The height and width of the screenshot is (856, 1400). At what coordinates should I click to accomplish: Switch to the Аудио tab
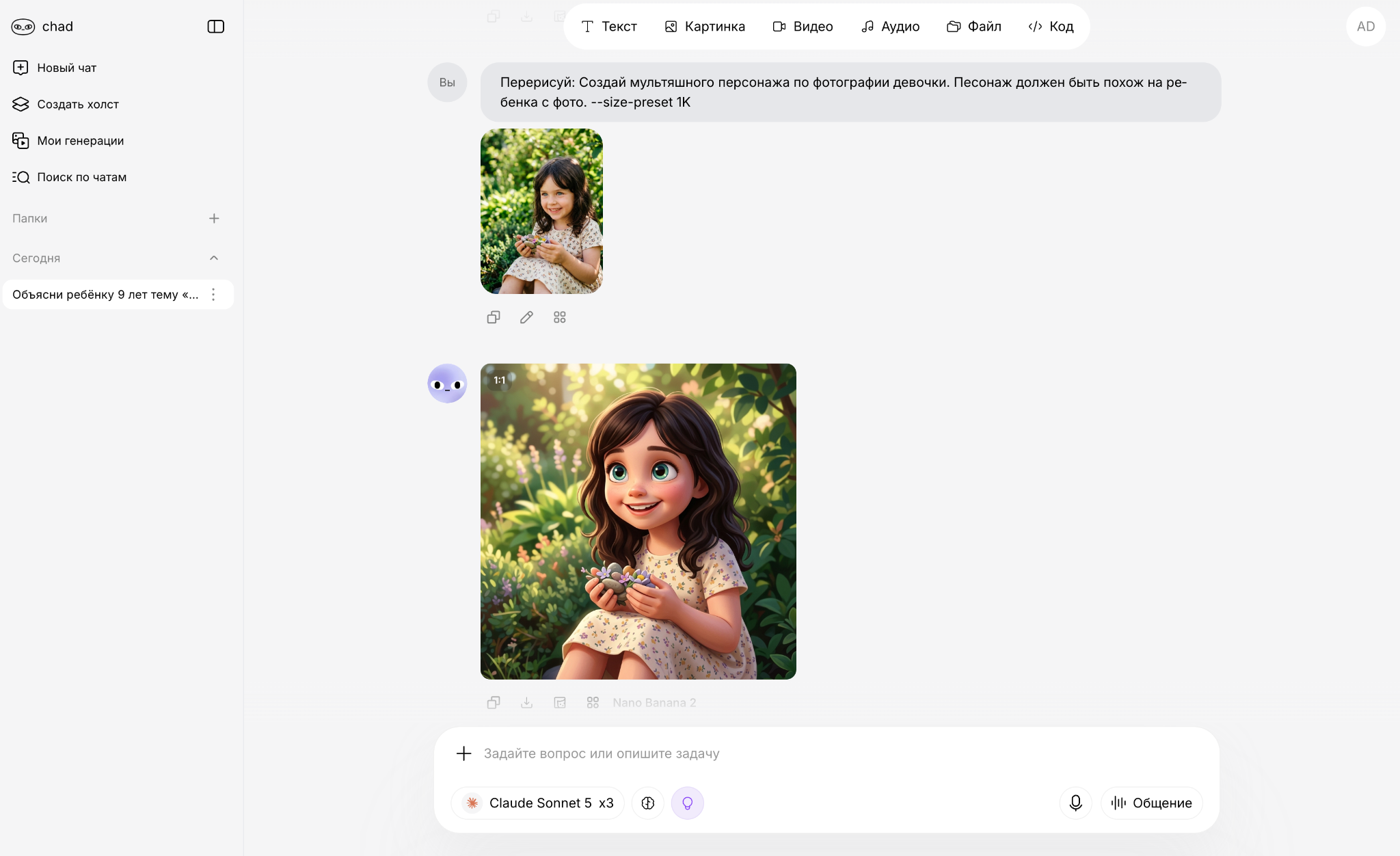click(890, 27)
